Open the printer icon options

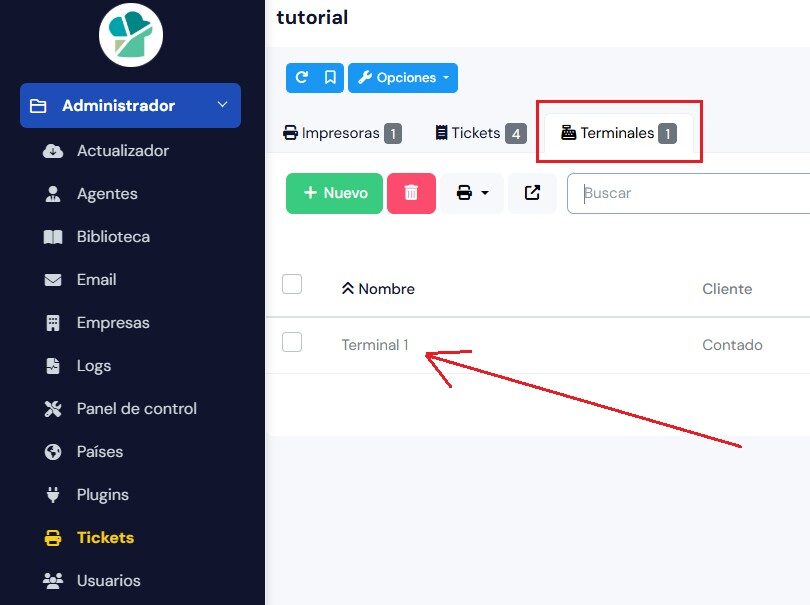[465, 193]
